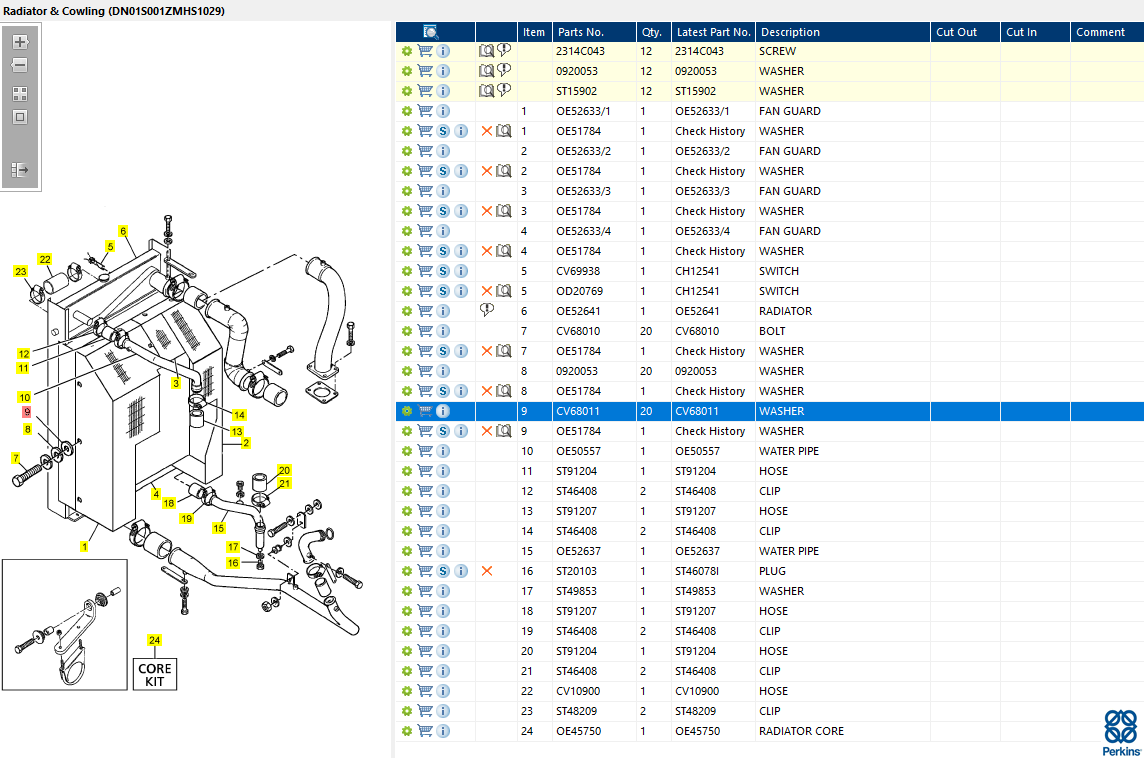Screen dimensions: 1144x758
Task: Open info for the selected CV68011 WASHER
Action: point(443,411)
